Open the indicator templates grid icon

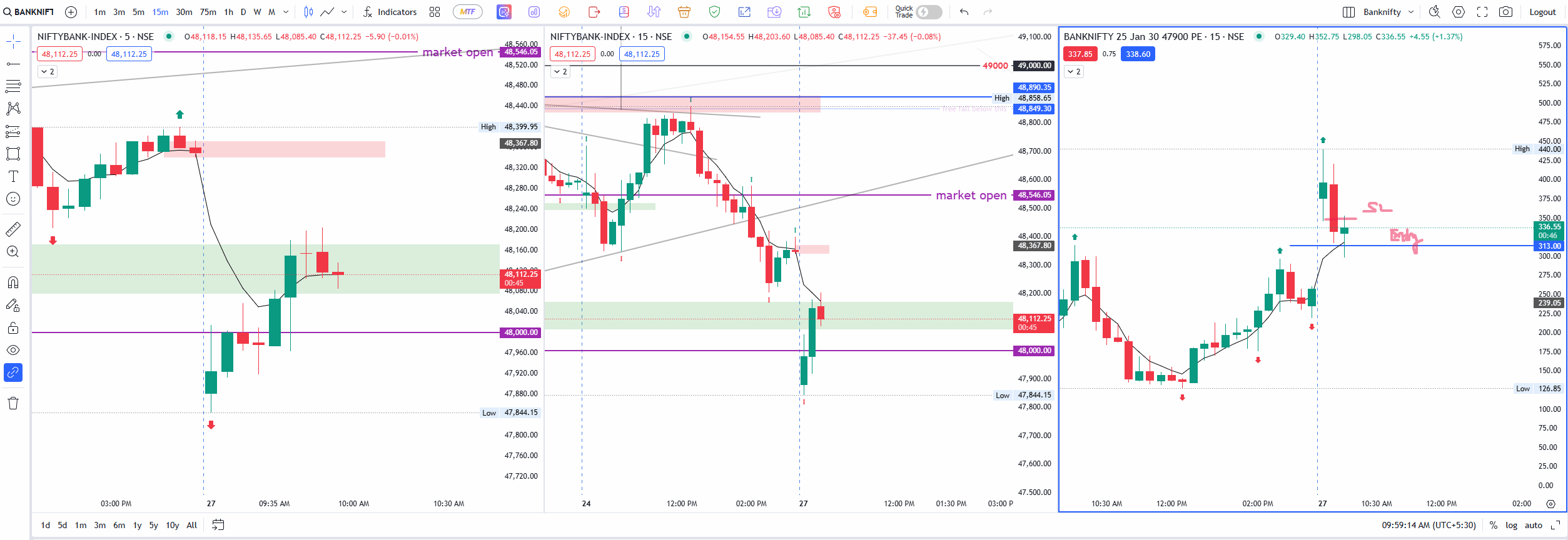coord(435,12)
